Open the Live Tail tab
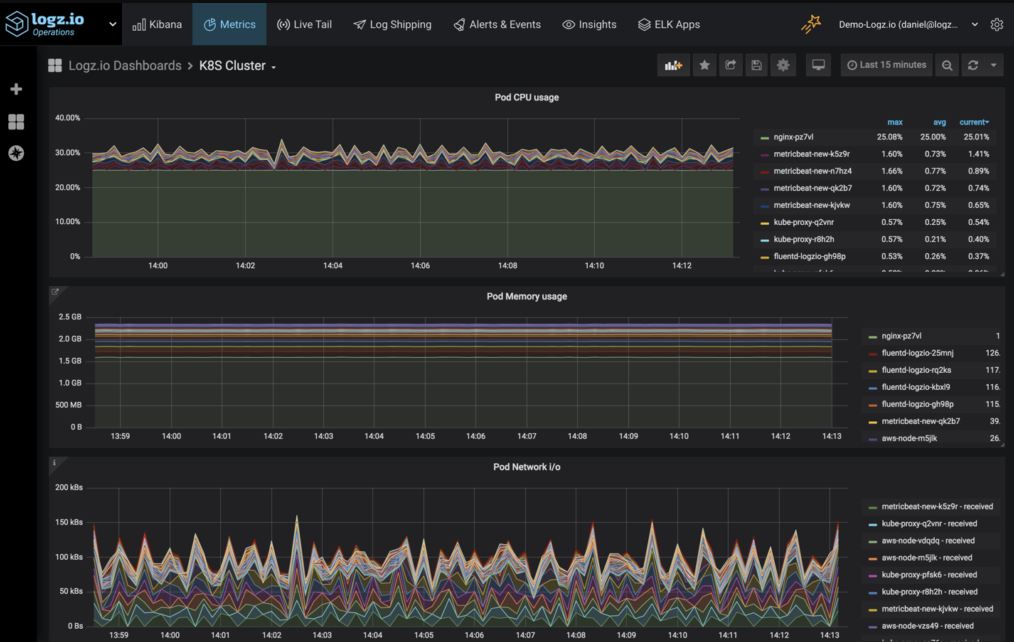Image resolution: width=1014 pixels, height=642 pixels. tap(304, 25)
